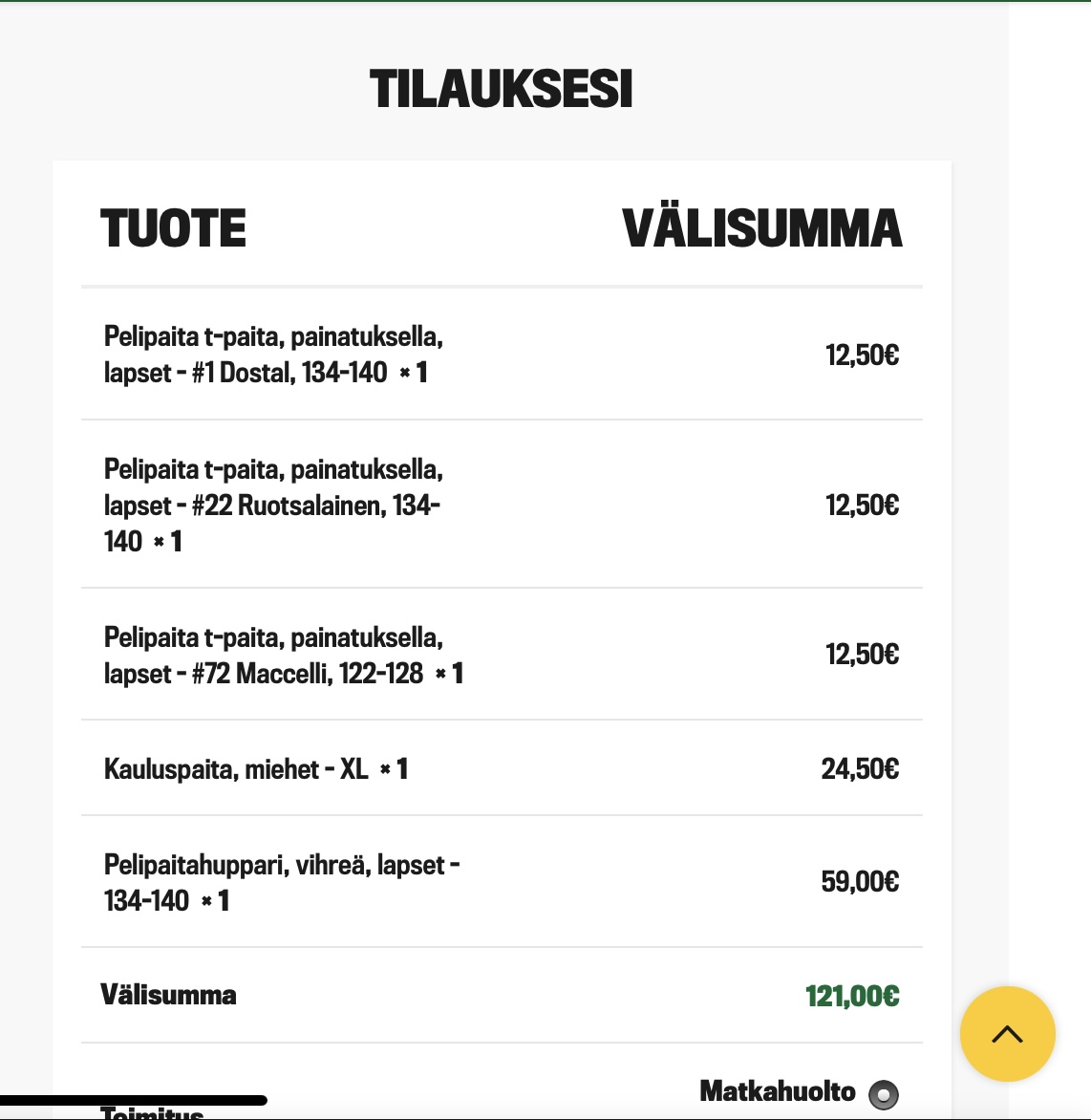Click the #22 Ruotsalainen t-shirt product row

pyautogui.click(x=502, y=505)
